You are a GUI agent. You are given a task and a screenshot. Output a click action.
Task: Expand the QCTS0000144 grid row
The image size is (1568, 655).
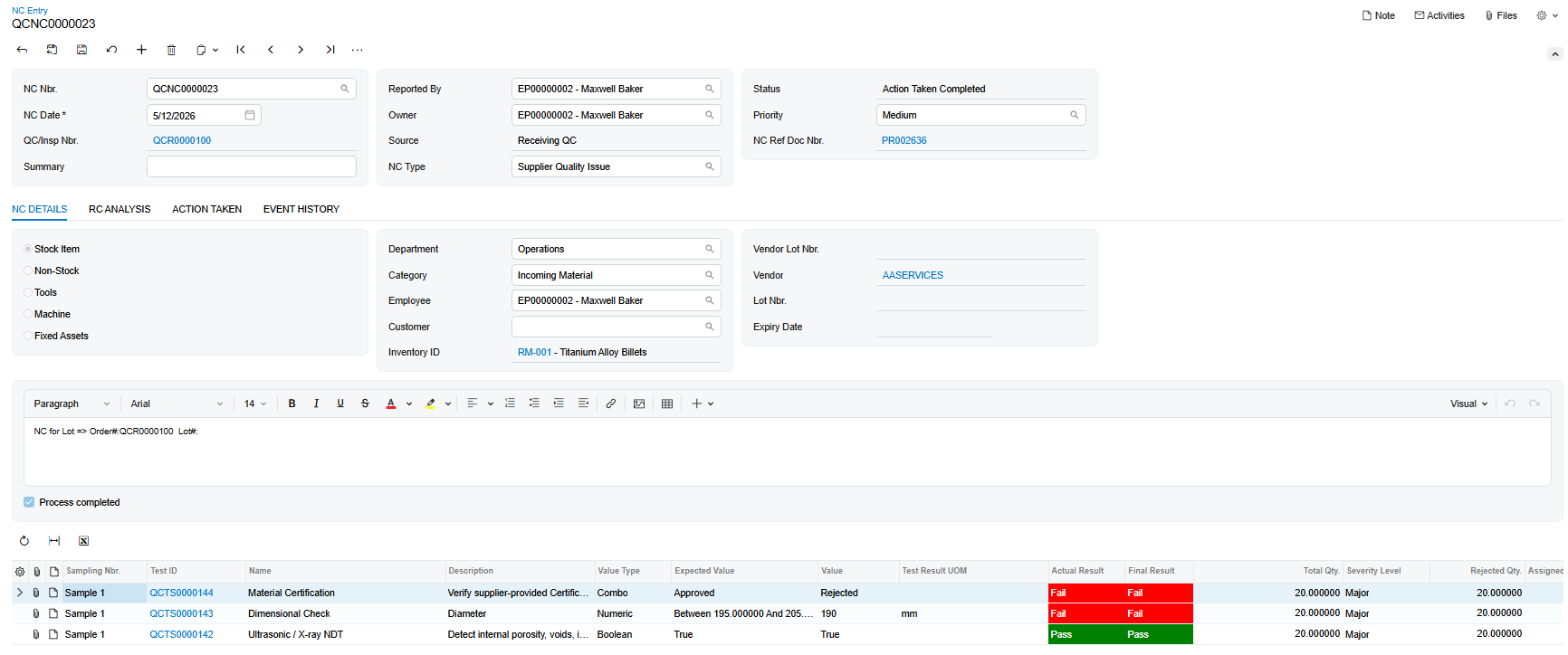pyautogui.click(x=20, y=593)
